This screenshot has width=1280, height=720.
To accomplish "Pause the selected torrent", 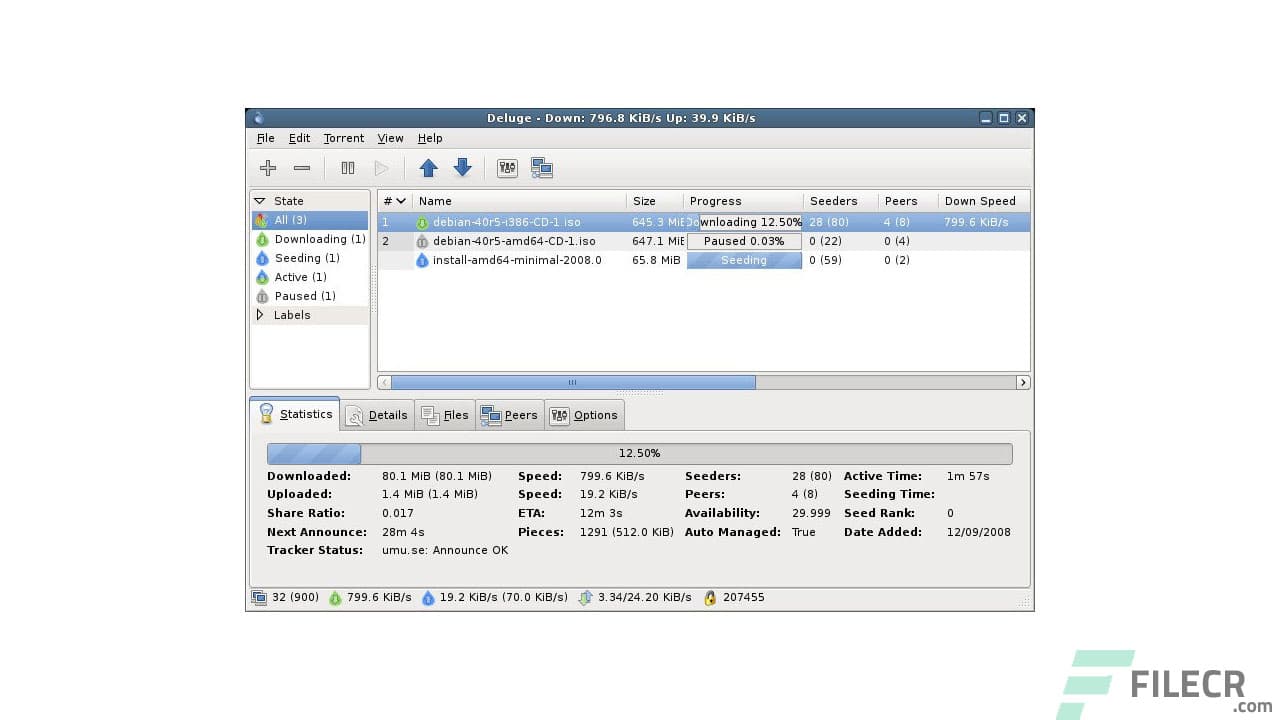I will (347, 167).
